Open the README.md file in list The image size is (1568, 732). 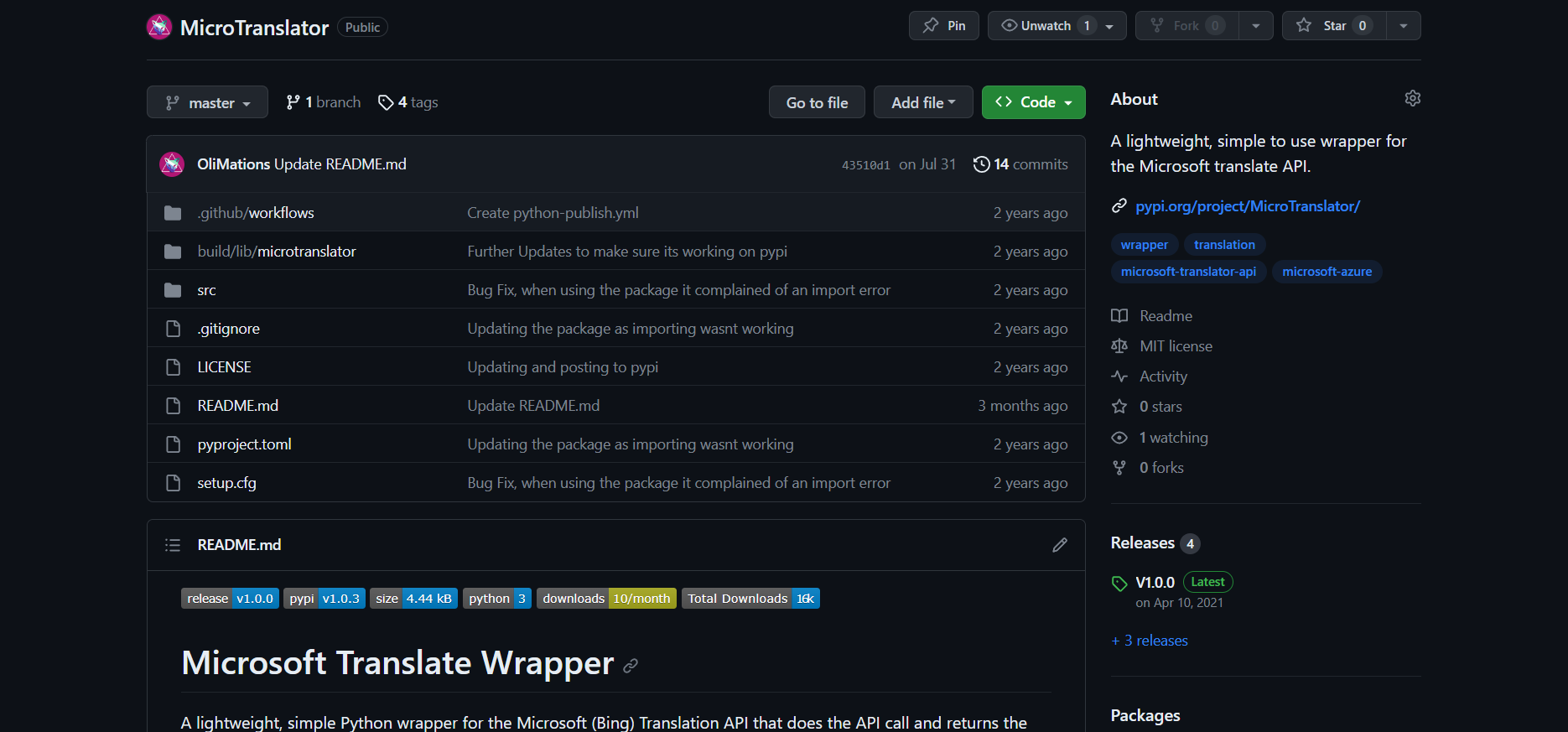click(x=238, y=406)
